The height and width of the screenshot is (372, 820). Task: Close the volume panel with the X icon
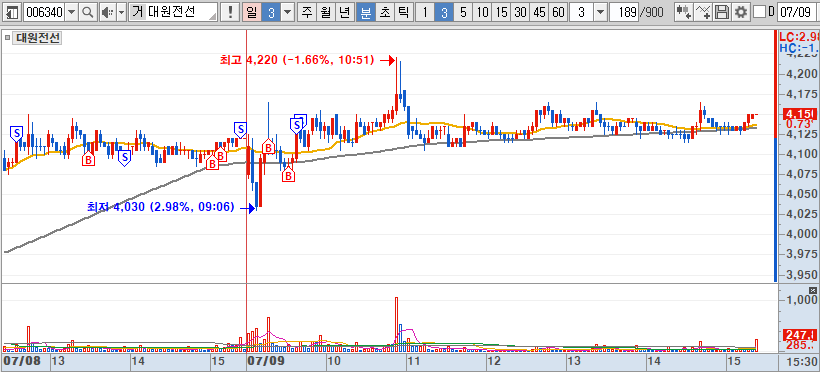812,290
